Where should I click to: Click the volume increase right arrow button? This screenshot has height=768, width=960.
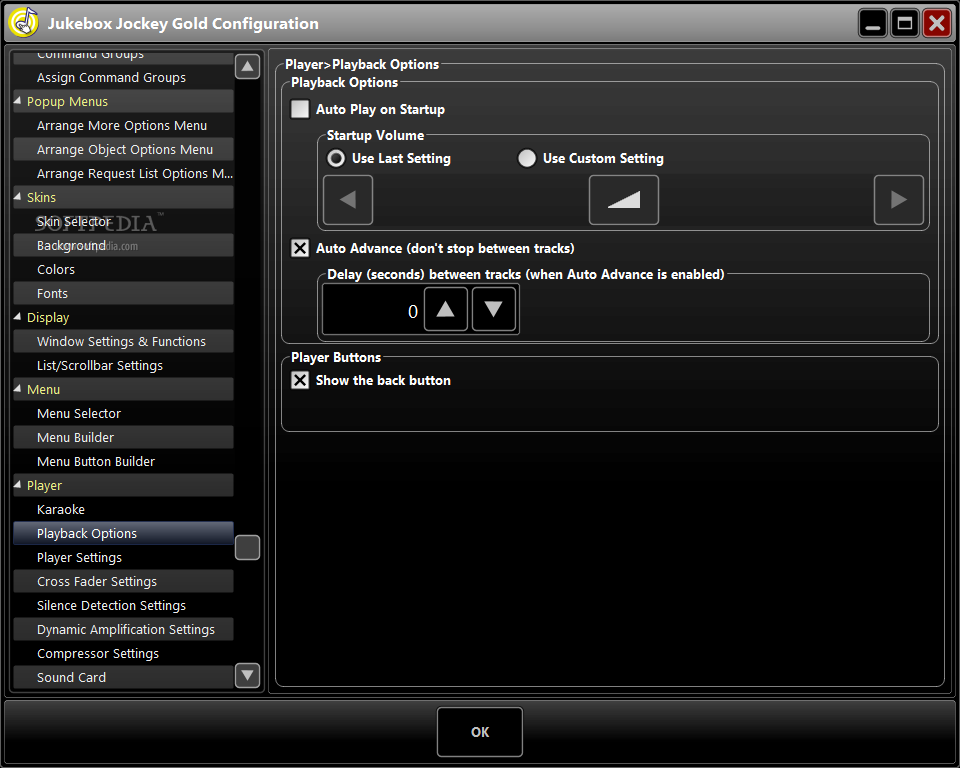pos(898,200)
